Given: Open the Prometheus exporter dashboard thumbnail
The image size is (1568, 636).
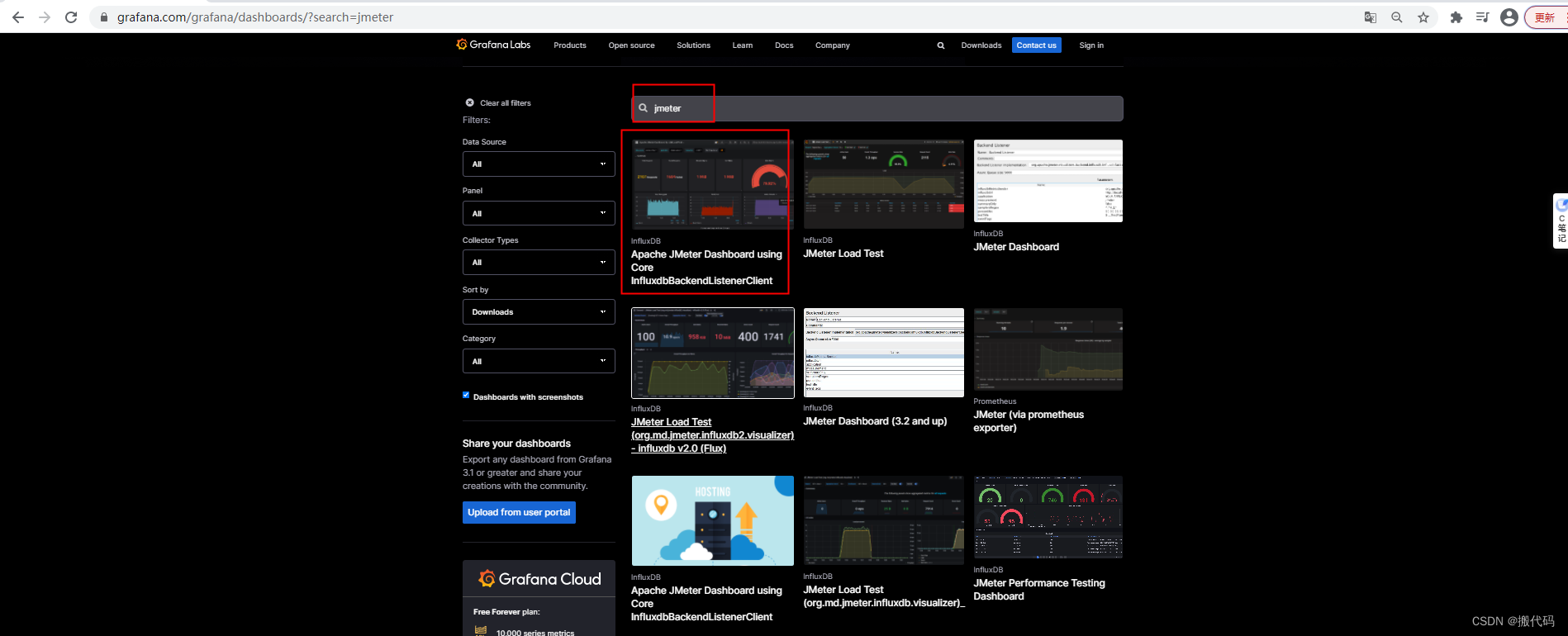Looking at the screenshot, I should pos(1048,349).
